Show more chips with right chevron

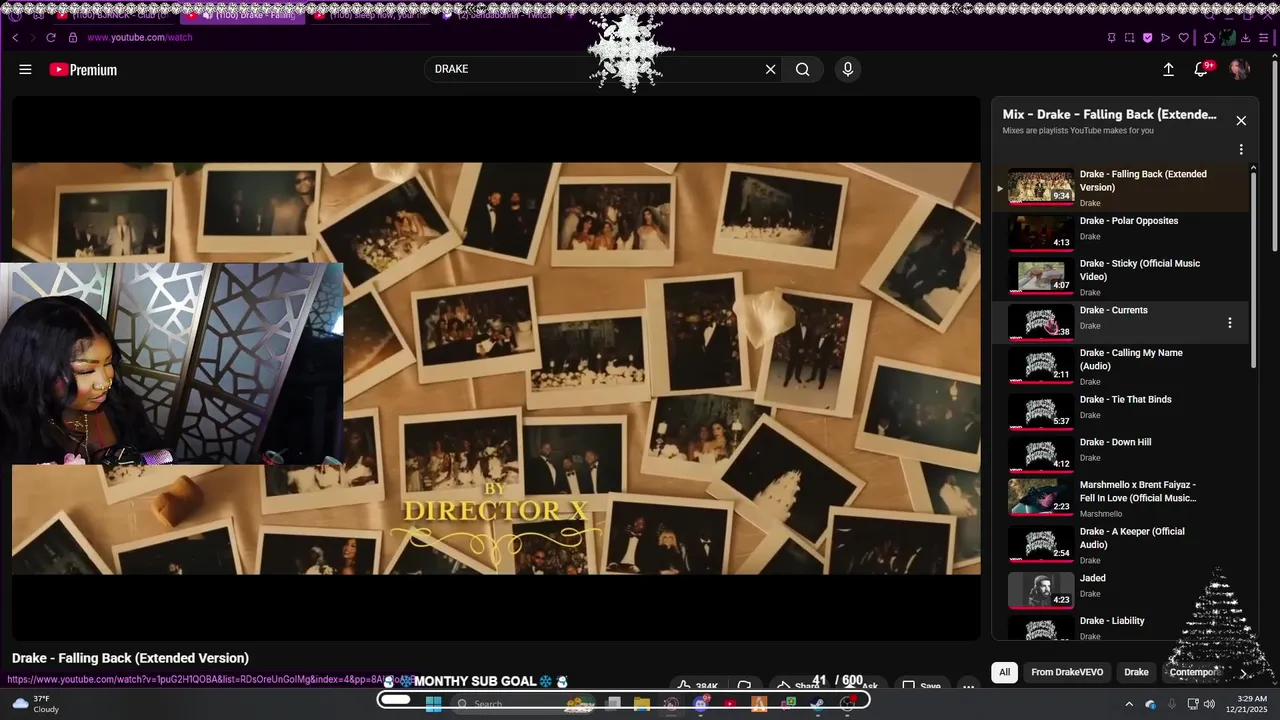click(x=1243, y=673)
